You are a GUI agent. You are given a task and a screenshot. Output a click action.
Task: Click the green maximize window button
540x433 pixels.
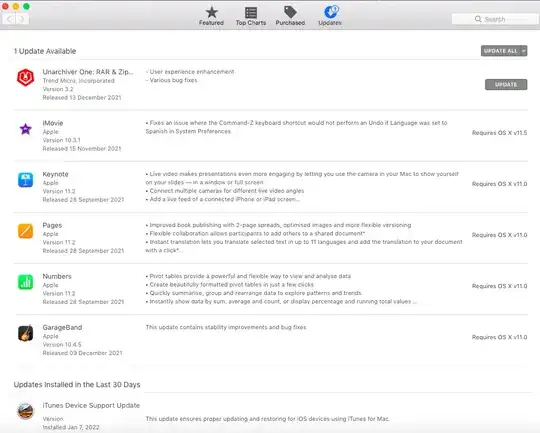point(26,6)
